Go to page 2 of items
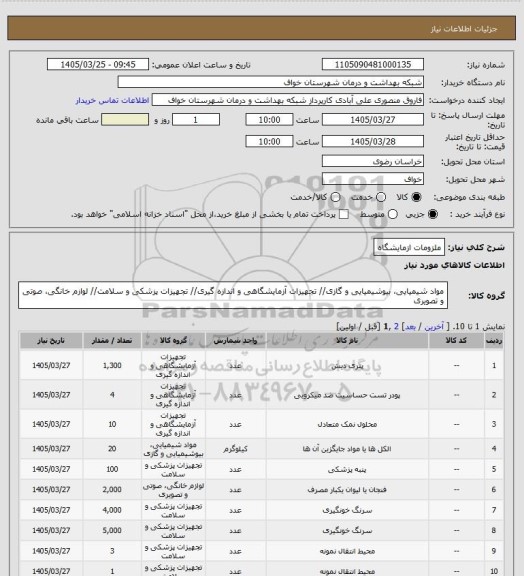Viewport: 524px width, 576px height. [396, 327]
